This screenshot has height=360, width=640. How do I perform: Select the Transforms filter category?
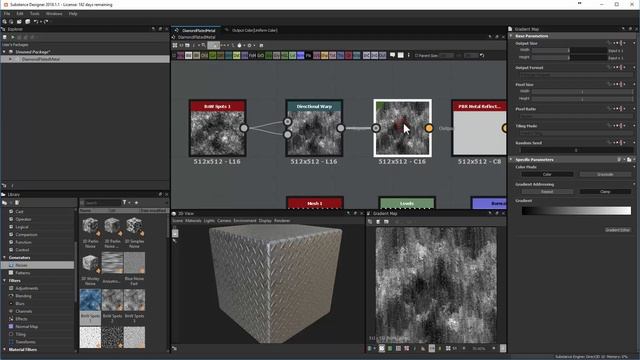25,342
